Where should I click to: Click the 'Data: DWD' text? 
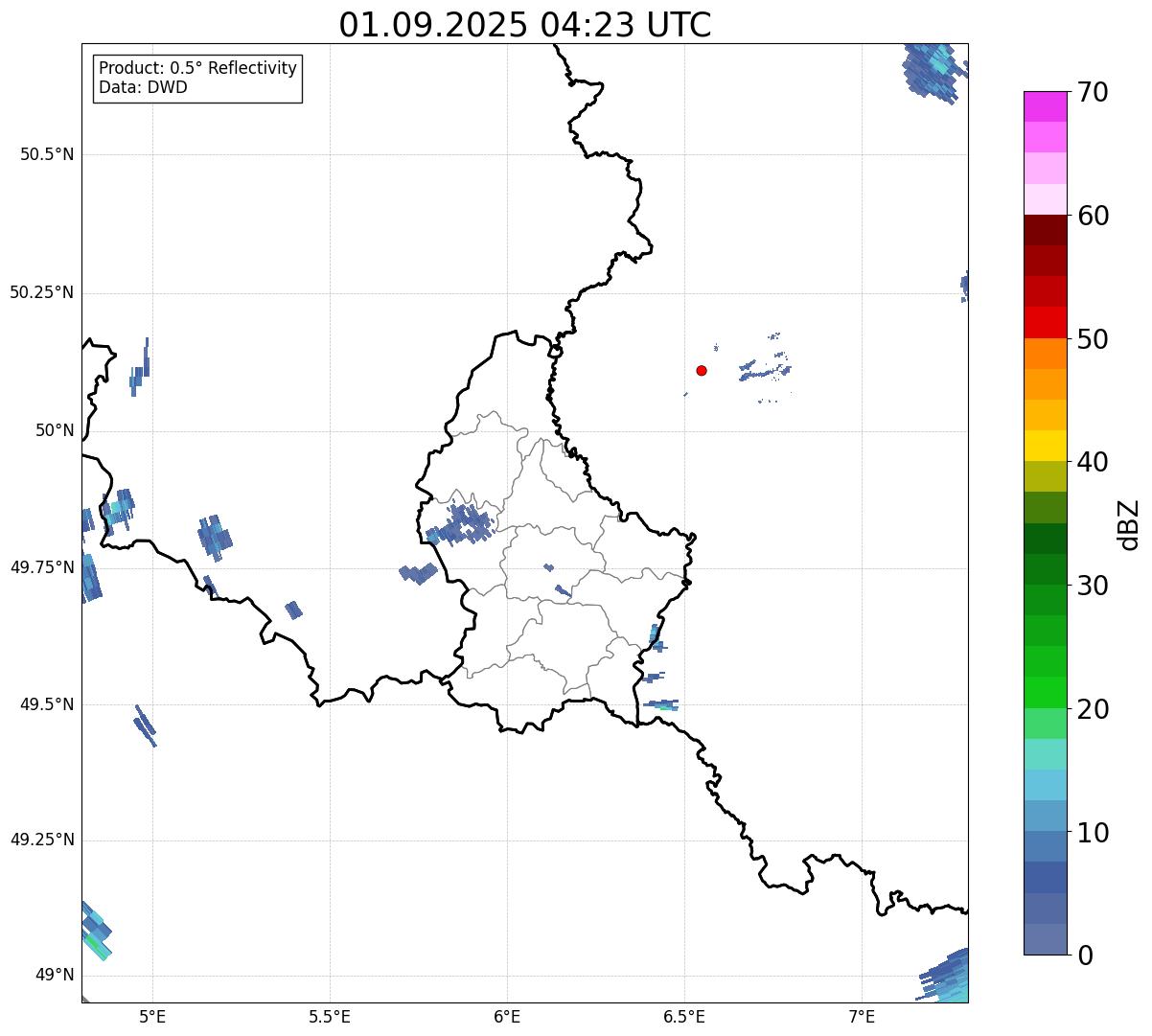[x=143, y=88]
